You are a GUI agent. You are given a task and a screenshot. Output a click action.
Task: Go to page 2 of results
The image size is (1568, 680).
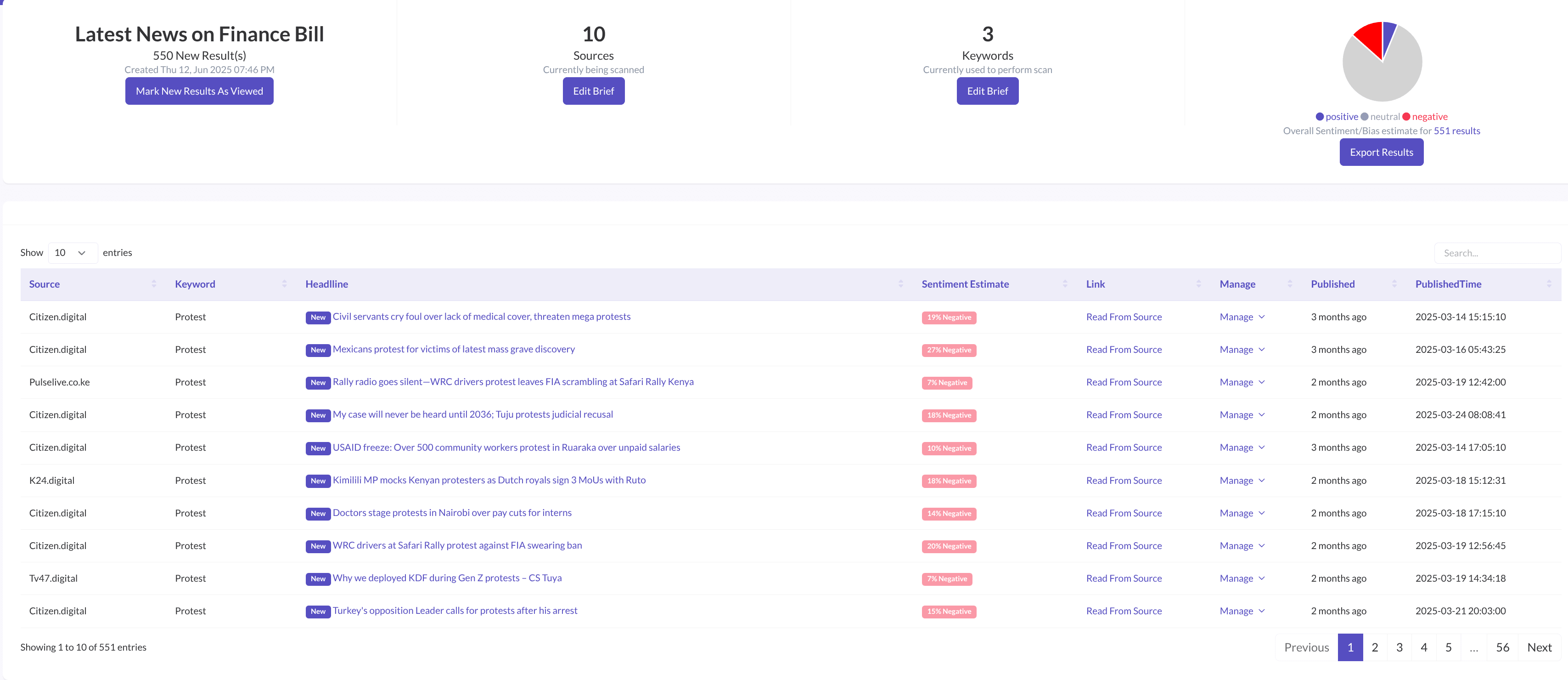(x=1374, y=647)
